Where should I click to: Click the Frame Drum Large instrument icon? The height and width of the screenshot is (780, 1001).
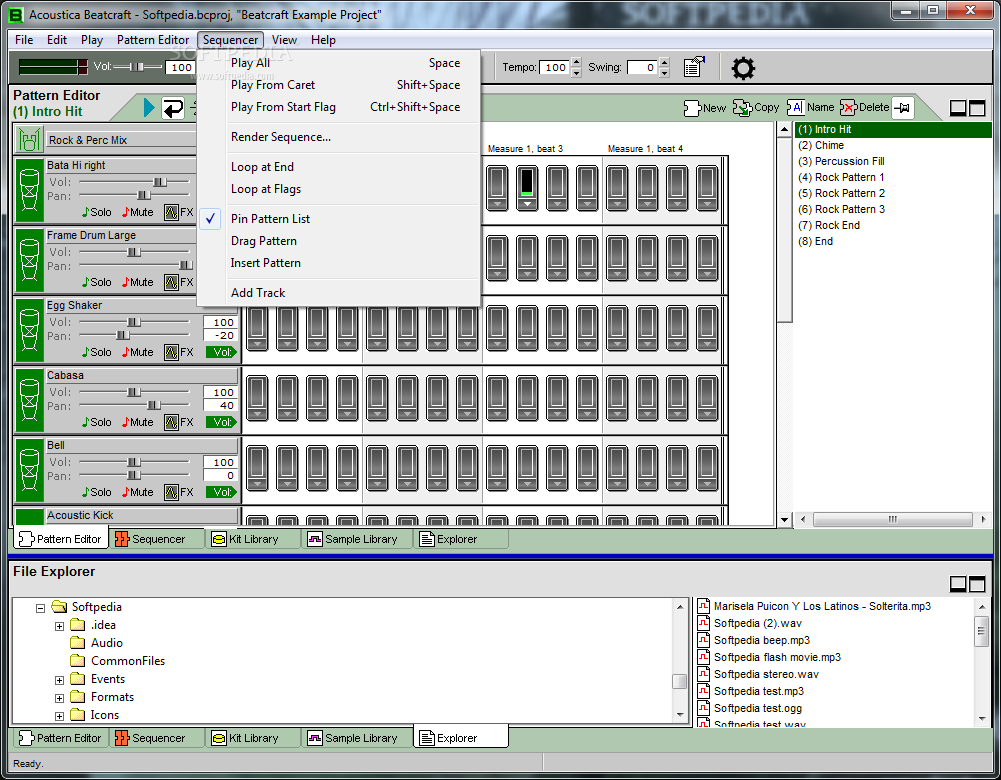point(29,260)
